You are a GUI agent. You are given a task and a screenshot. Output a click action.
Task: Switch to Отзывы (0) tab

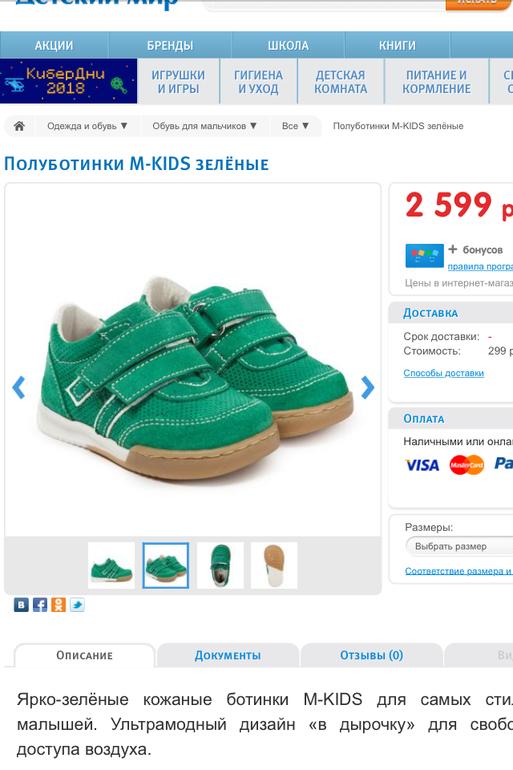tap(372, 655)
